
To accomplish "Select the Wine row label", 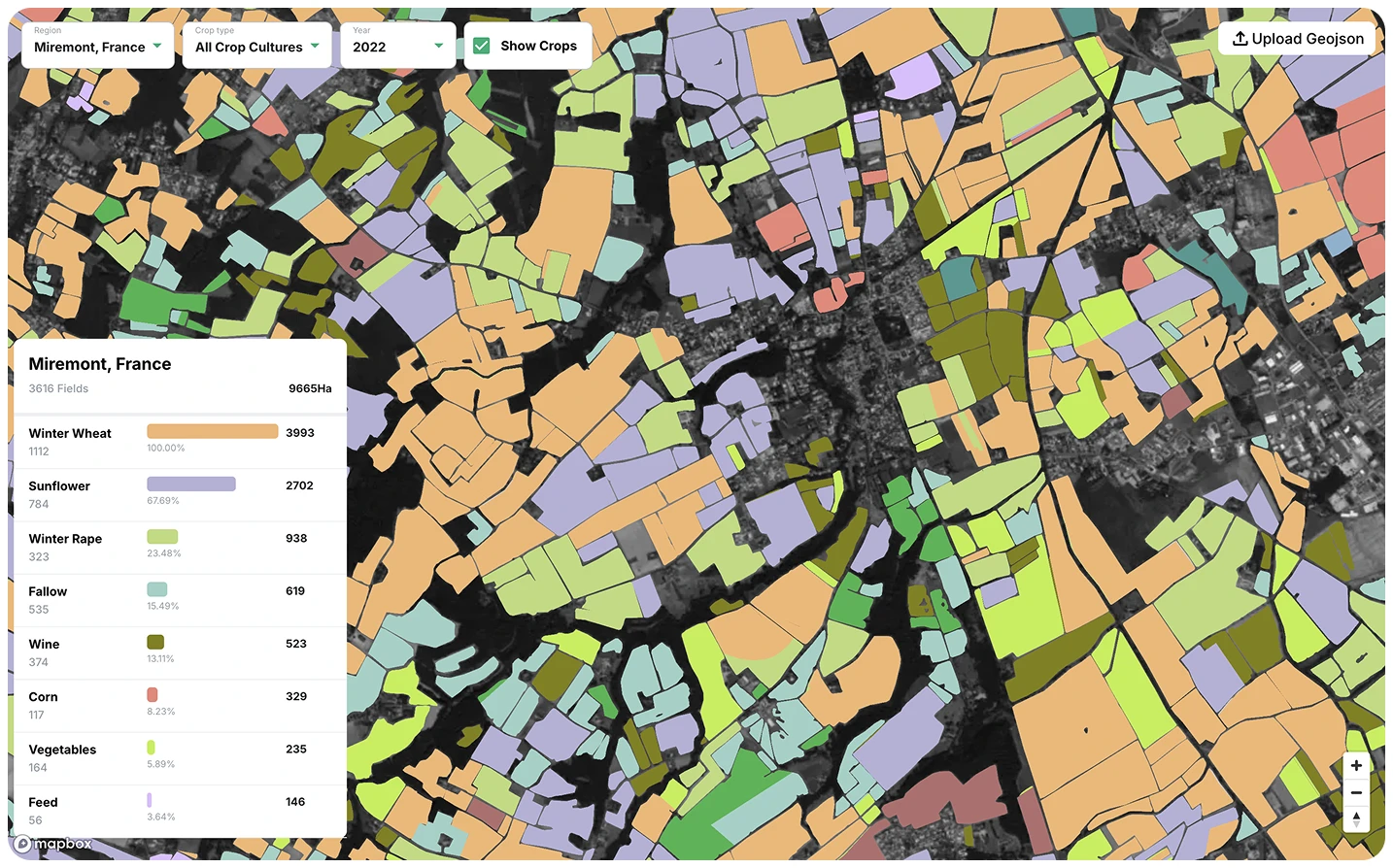I will 44,645.
